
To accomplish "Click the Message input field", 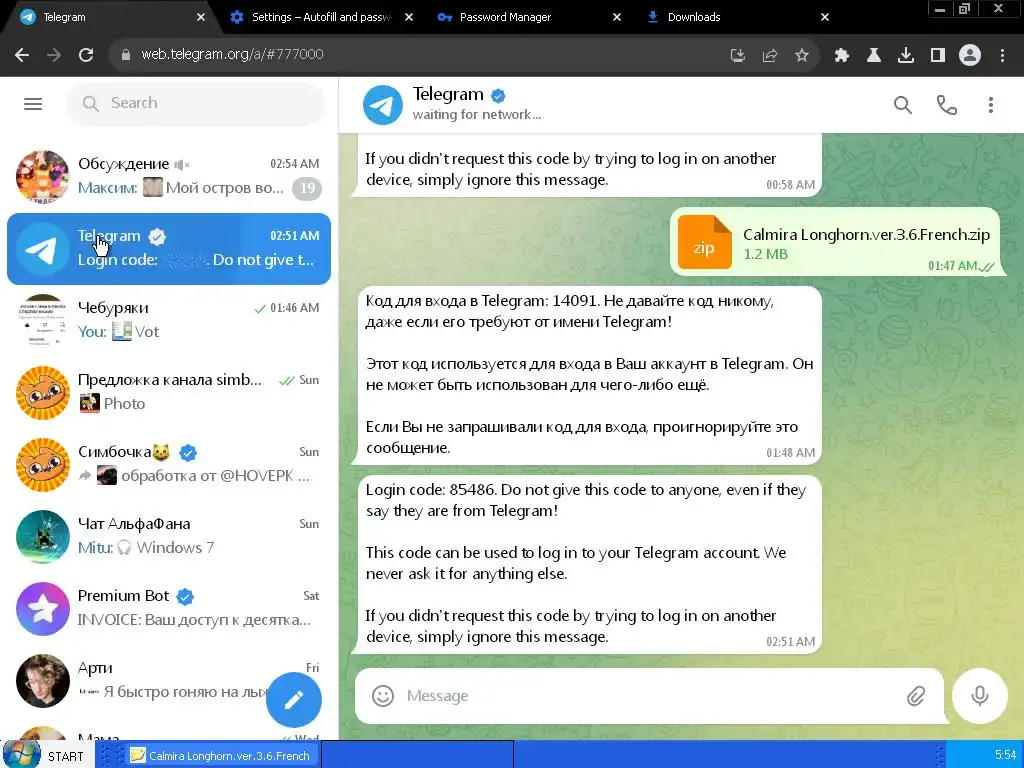I will click(650, 696).
